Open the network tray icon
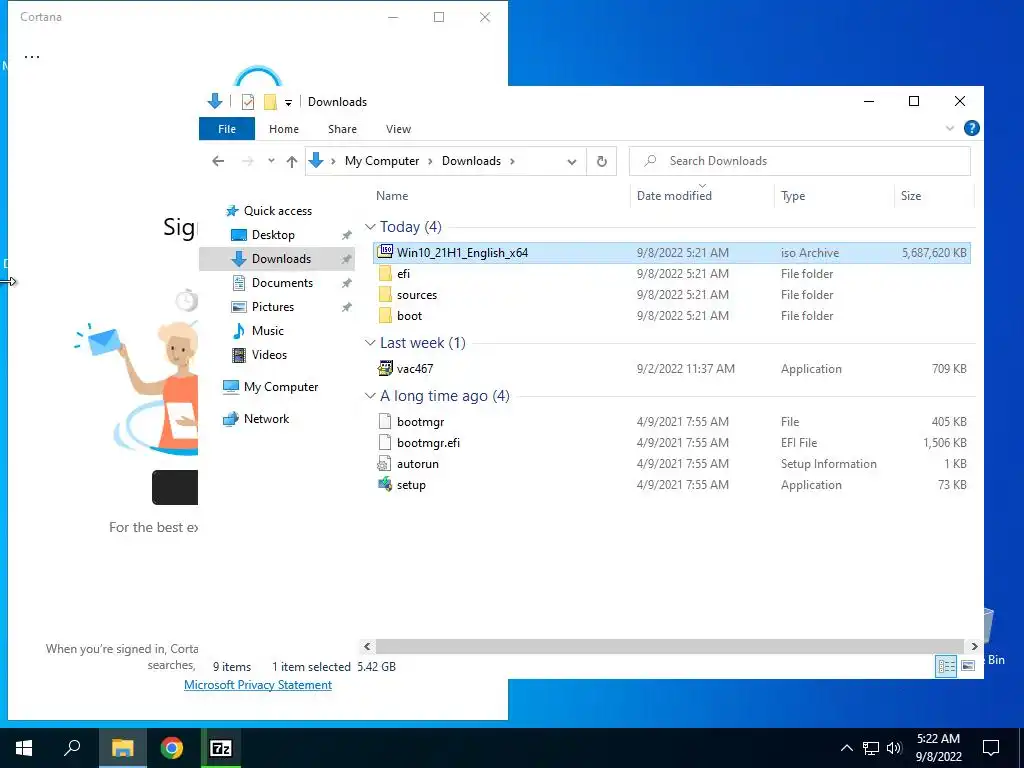 871,748
